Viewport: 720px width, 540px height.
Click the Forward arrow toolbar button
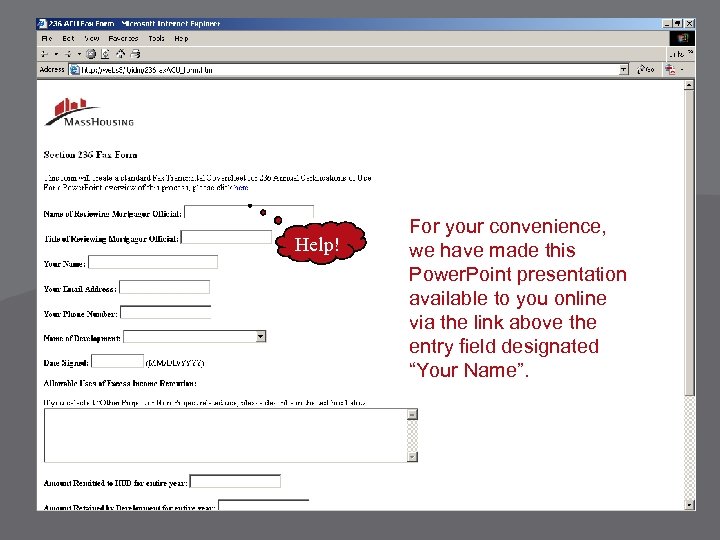[68, 54]
